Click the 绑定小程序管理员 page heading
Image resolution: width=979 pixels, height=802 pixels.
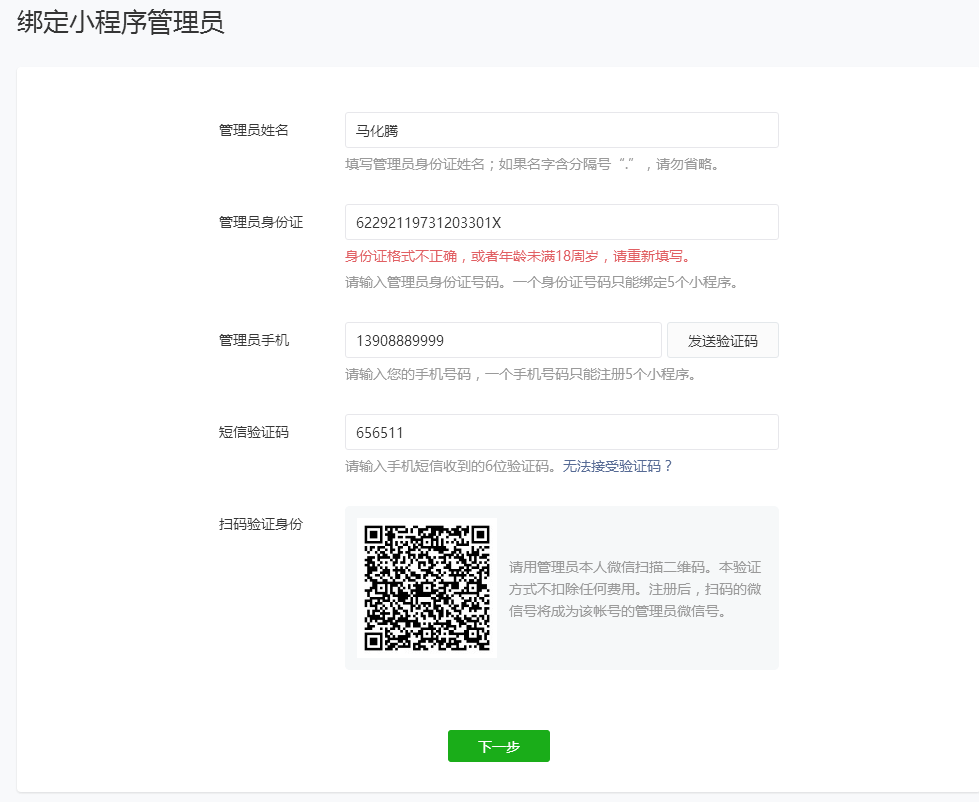121,24
